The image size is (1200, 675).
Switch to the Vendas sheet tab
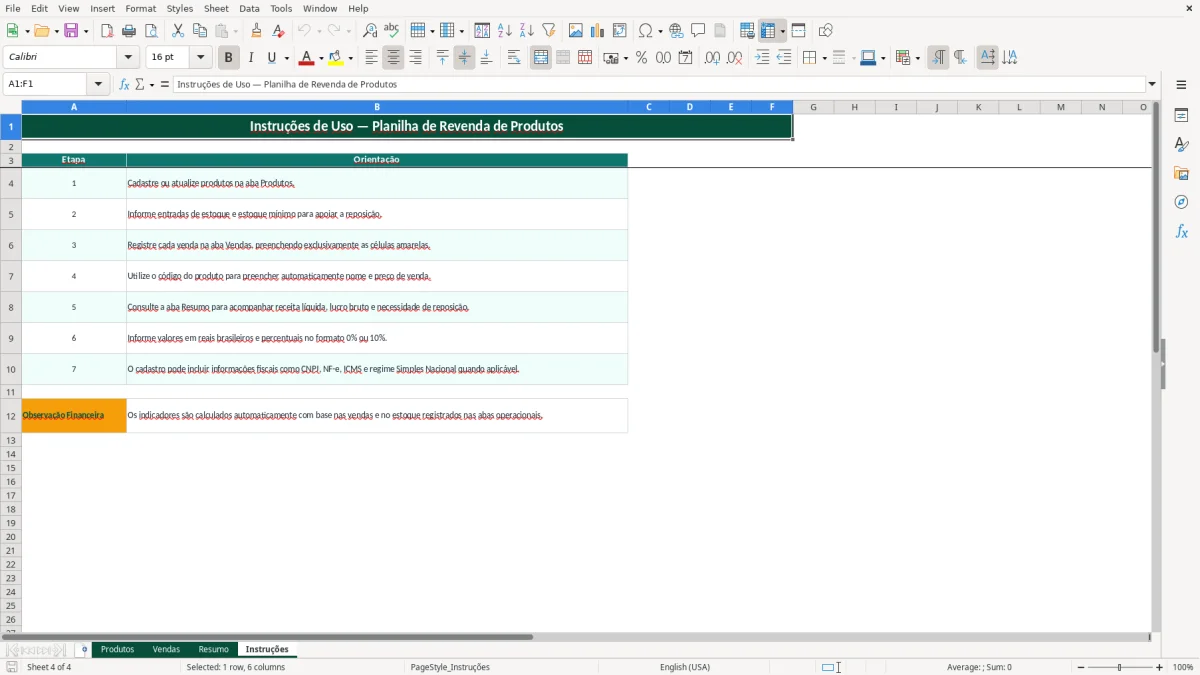pos(166,649)
